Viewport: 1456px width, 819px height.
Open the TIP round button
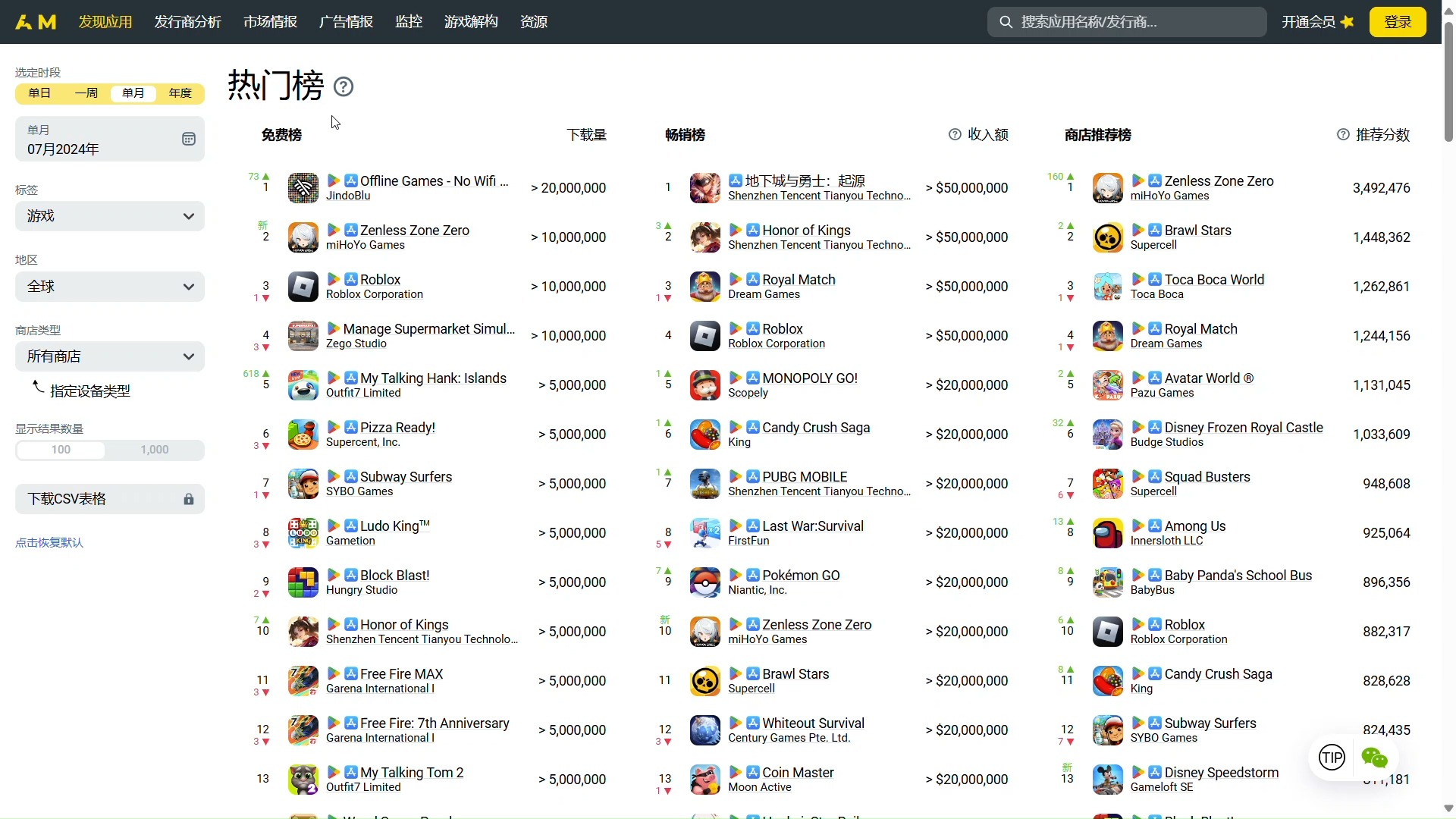pos(1332,757)
